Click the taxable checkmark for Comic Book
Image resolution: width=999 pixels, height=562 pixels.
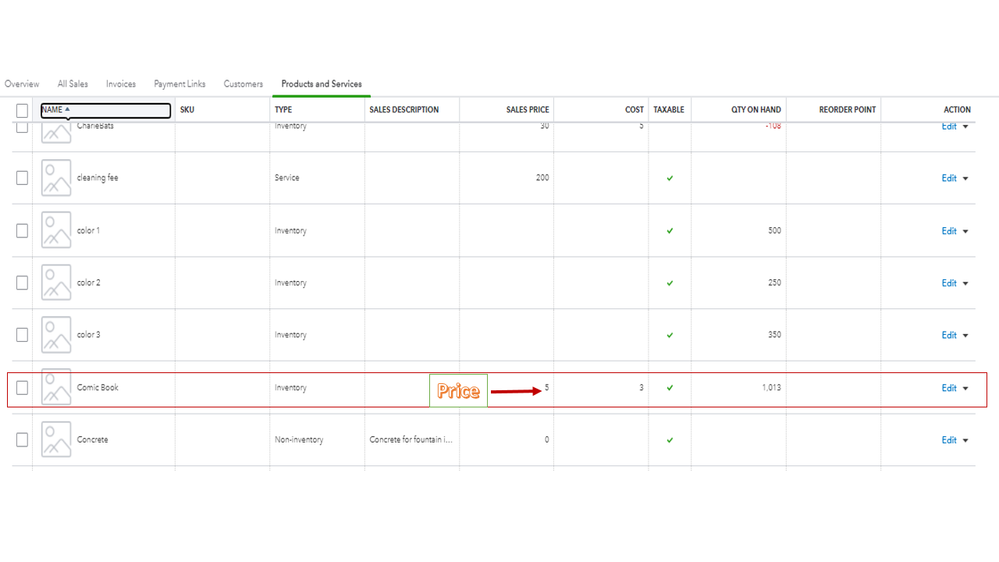click(x=670, y=387)
